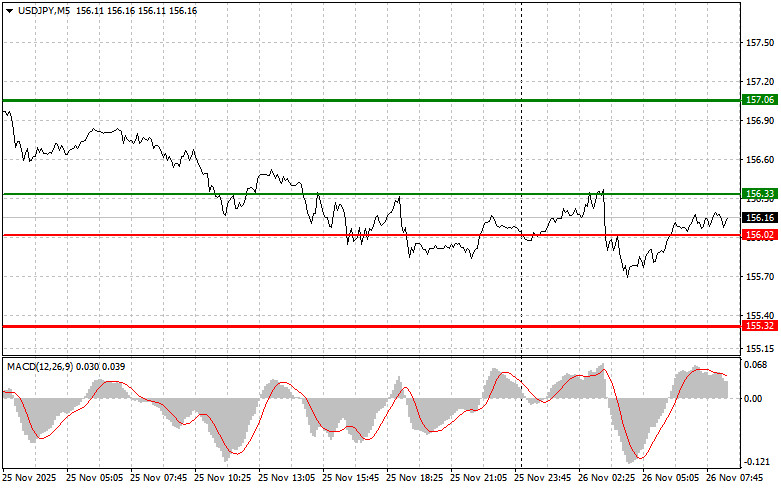Click the 26 Nov 02:25 time label
The image size is (781, 489).
(x=610, y=478)
